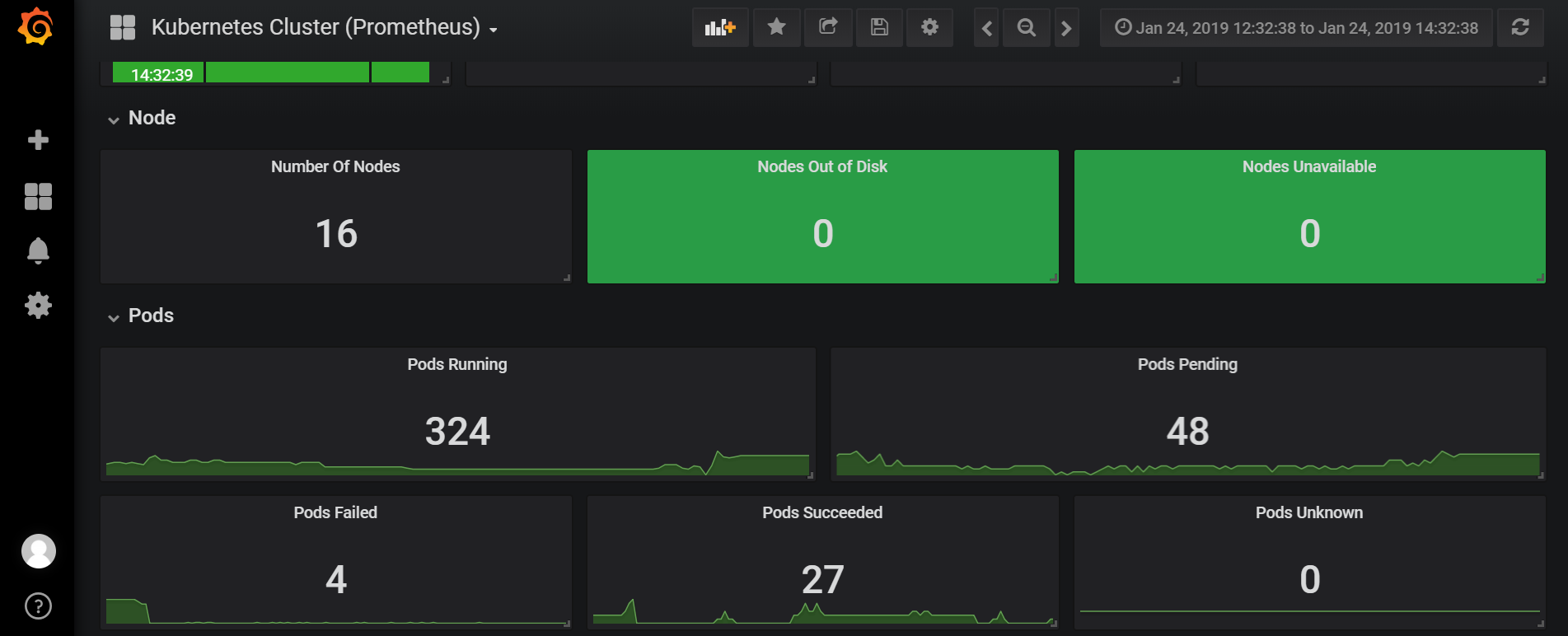
Task: Click the Pods Running panel title
Action: point(457,364)
